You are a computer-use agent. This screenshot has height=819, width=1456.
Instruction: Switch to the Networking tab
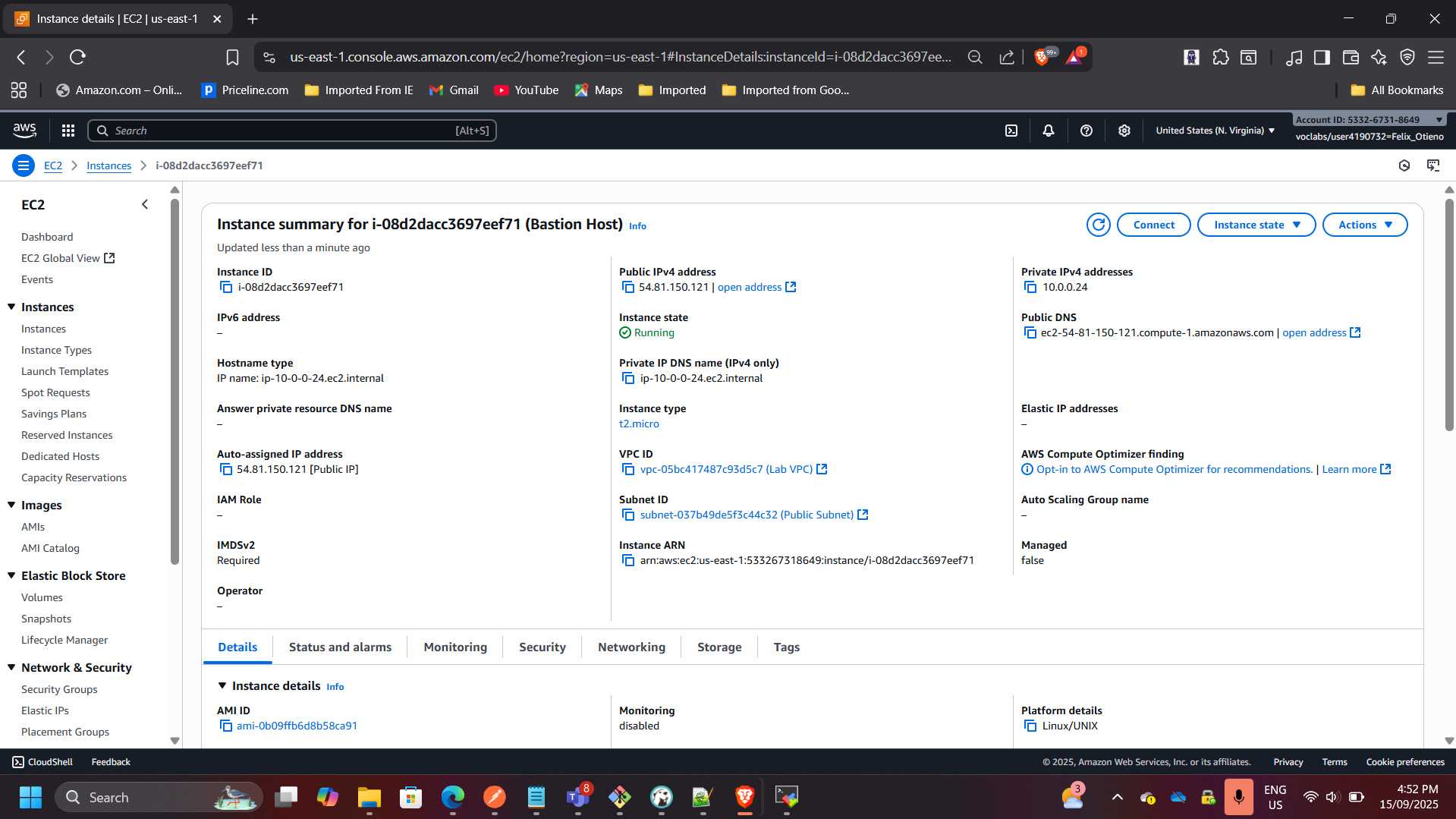pos(631,647)
